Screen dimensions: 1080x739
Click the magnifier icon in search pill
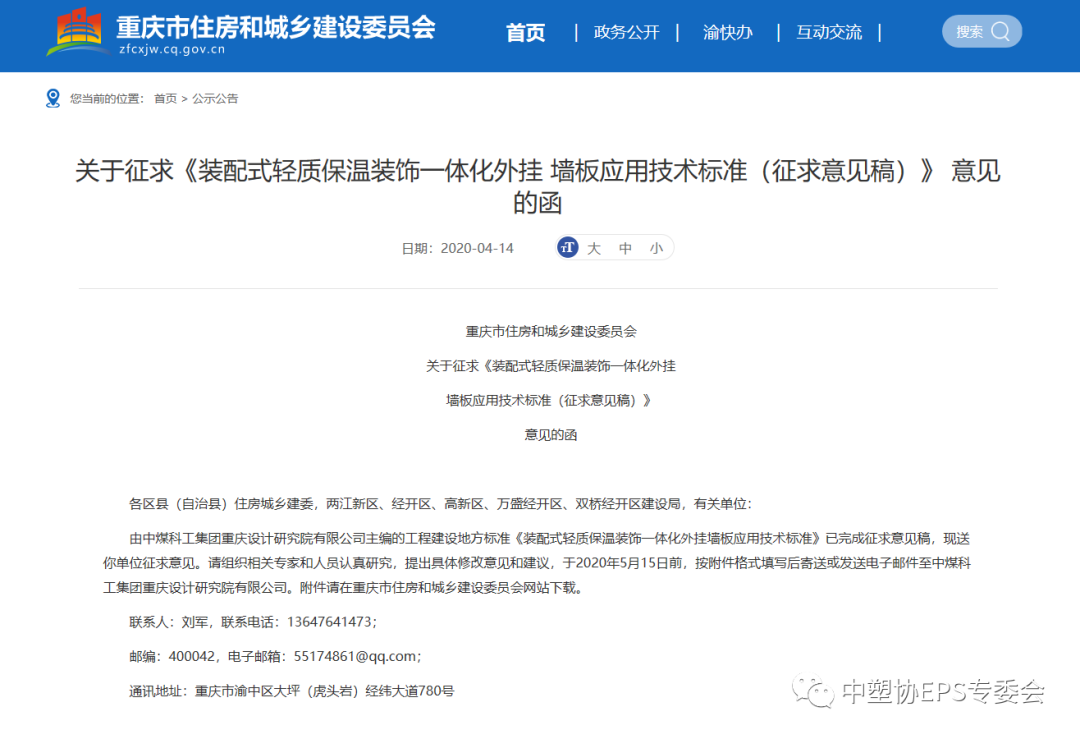[1001, 32]
